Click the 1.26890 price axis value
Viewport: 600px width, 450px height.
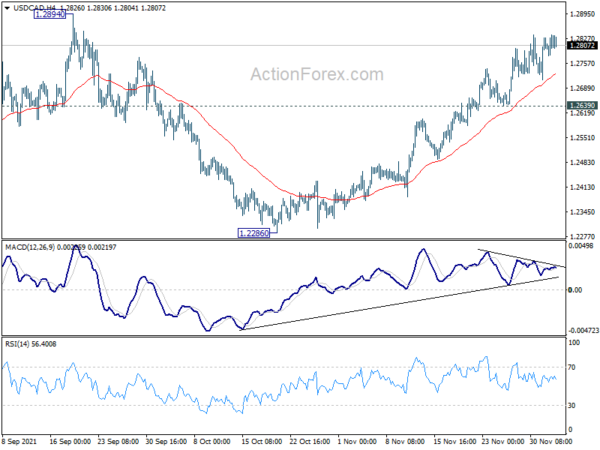pos(583,88)
